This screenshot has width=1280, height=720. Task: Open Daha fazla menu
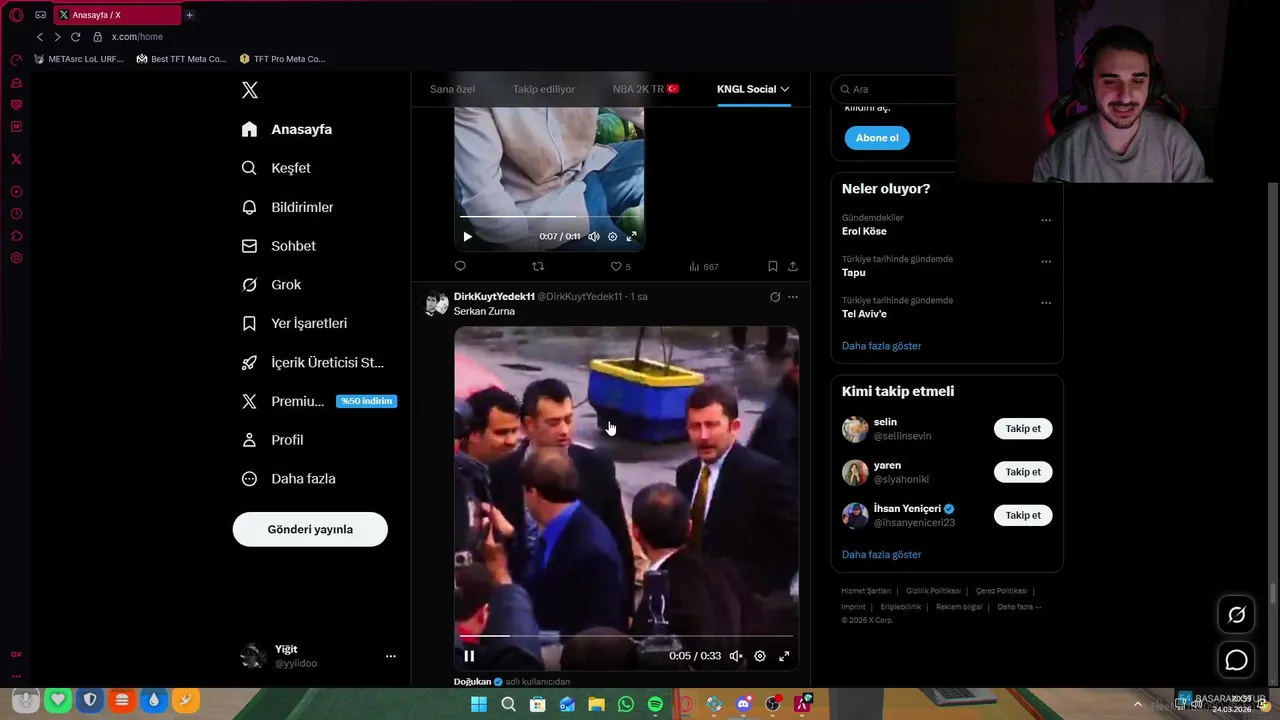288,479
